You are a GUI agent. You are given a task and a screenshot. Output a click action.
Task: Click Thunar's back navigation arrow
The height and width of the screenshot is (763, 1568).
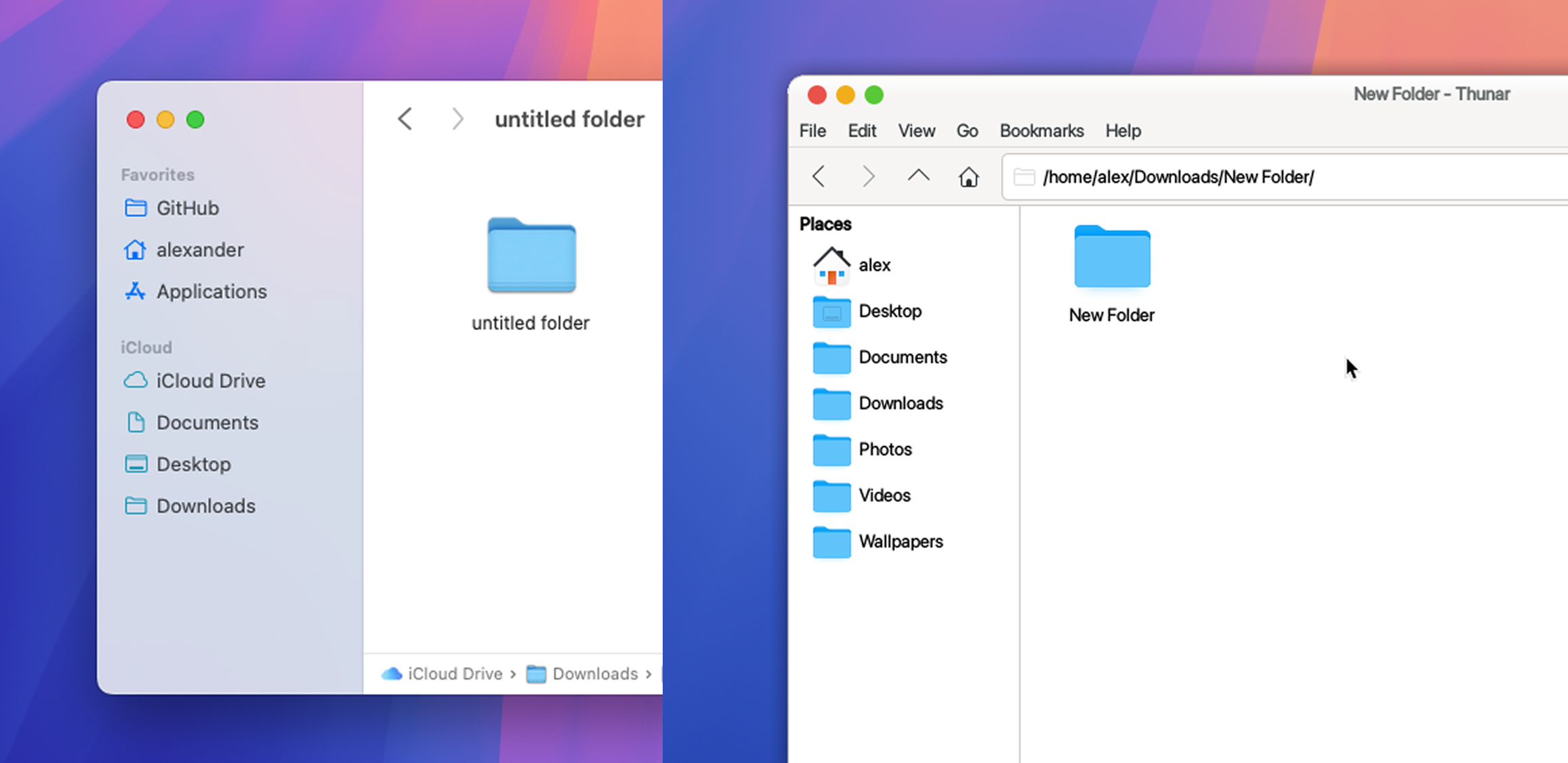(x=819, y=177)
